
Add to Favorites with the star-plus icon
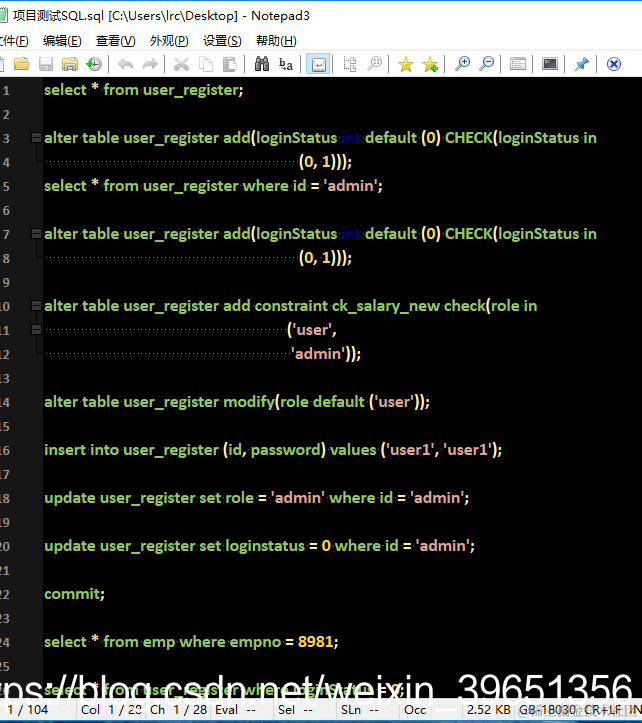[430, 64]
